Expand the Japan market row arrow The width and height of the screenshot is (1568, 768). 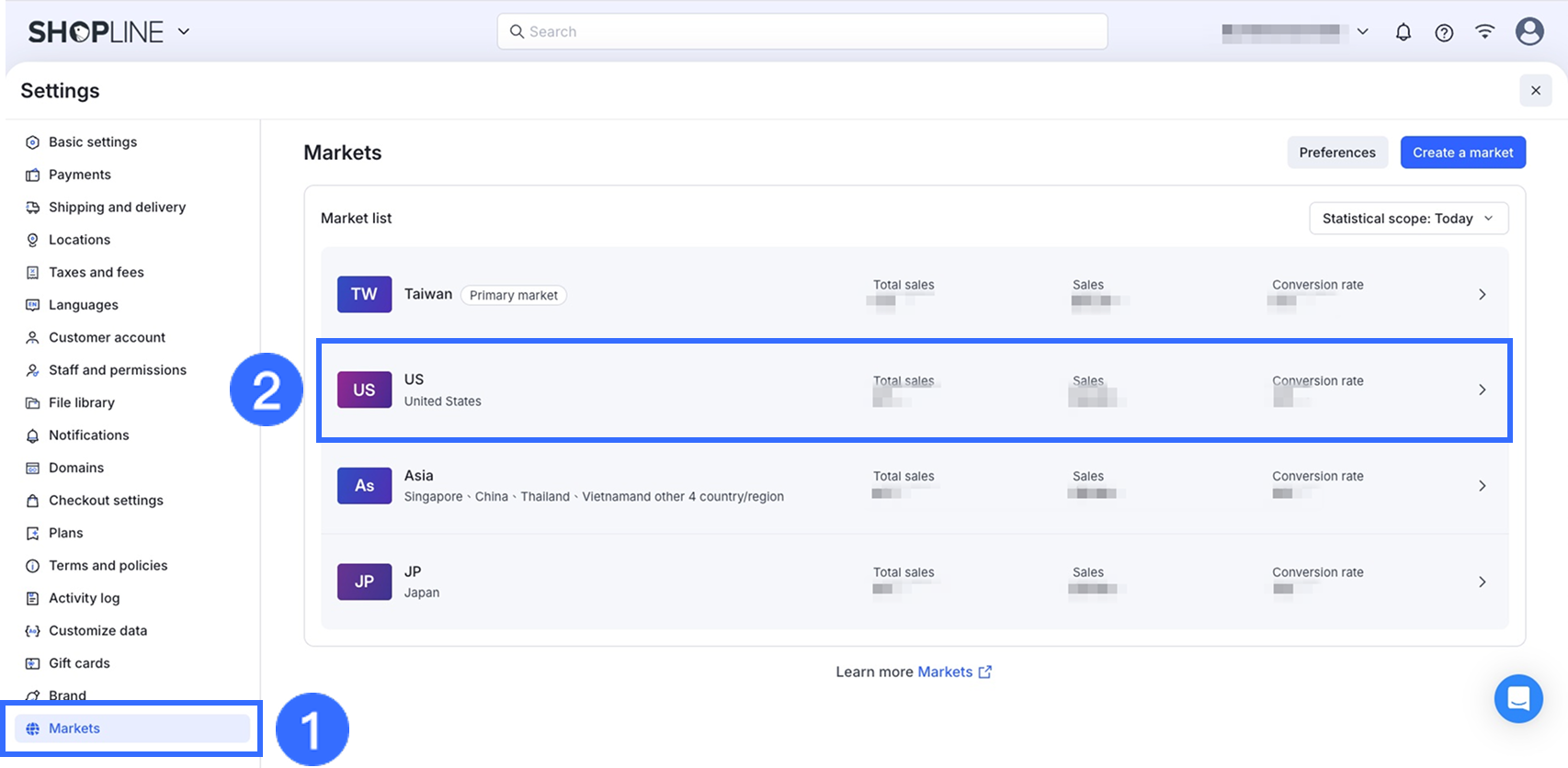pos(1482,582)
